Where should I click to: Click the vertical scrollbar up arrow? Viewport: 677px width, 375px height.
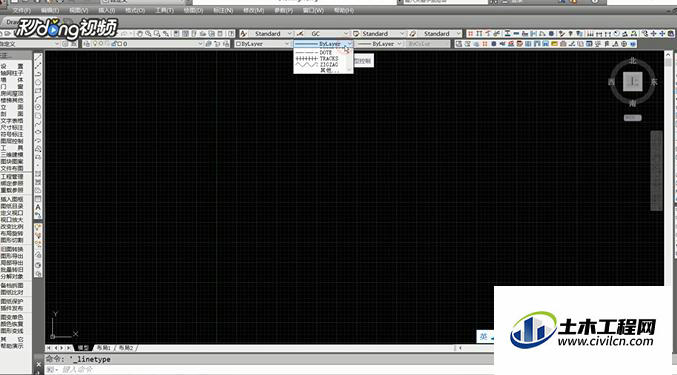[x=669, y=55]
